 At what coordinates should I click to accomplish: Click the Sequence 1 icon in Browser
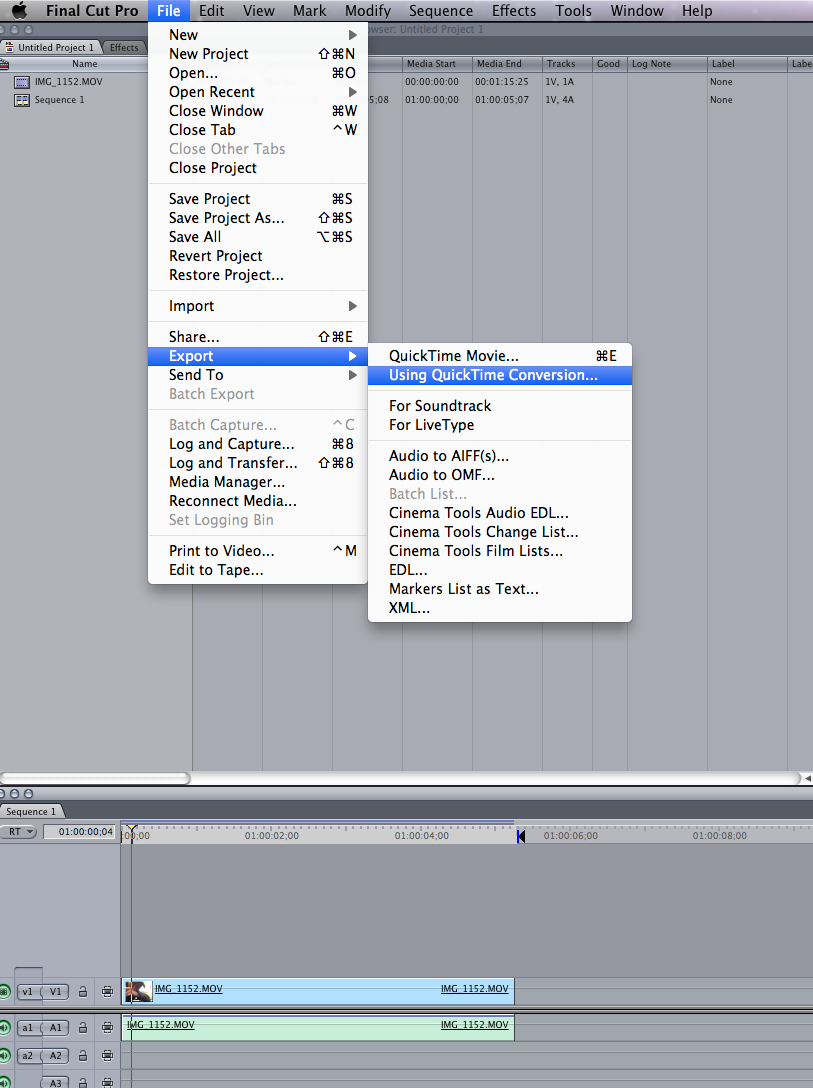click(22, 100)
